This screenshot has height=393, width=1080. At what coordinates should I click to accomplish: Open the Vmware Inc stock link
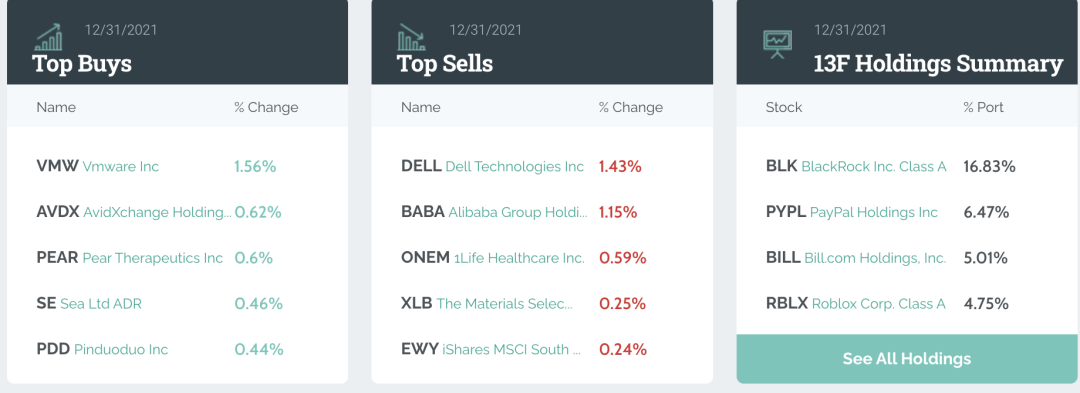[121, 167]
